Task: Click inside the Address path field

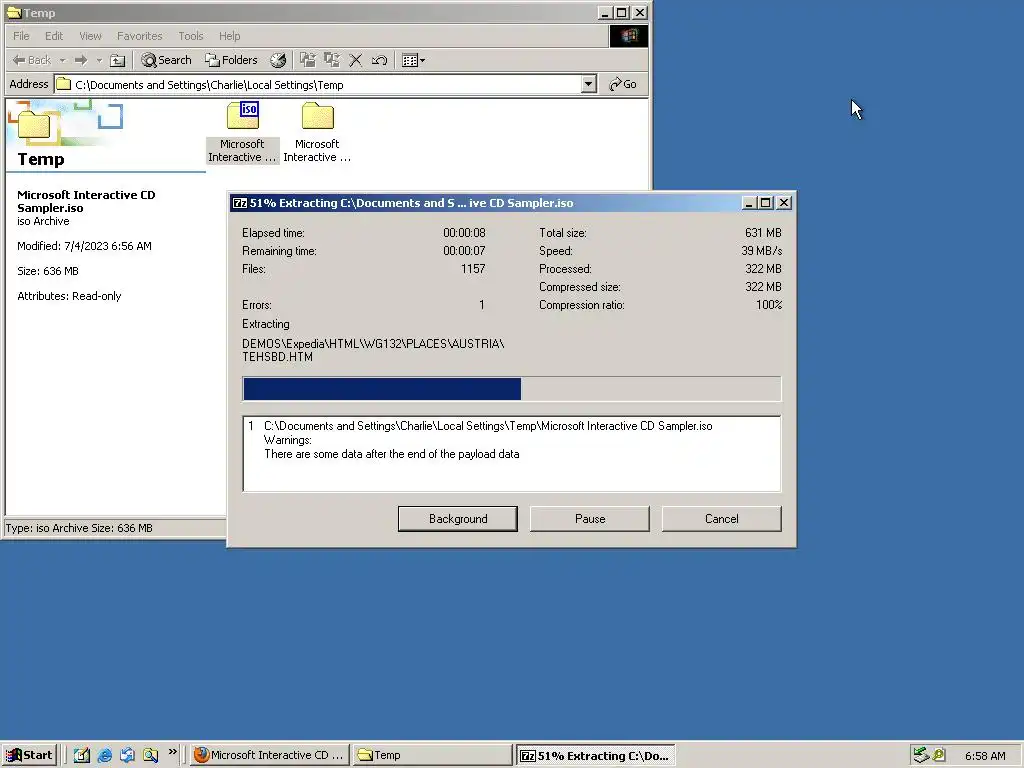Action: pyautogui.click(x=318, y=84)
